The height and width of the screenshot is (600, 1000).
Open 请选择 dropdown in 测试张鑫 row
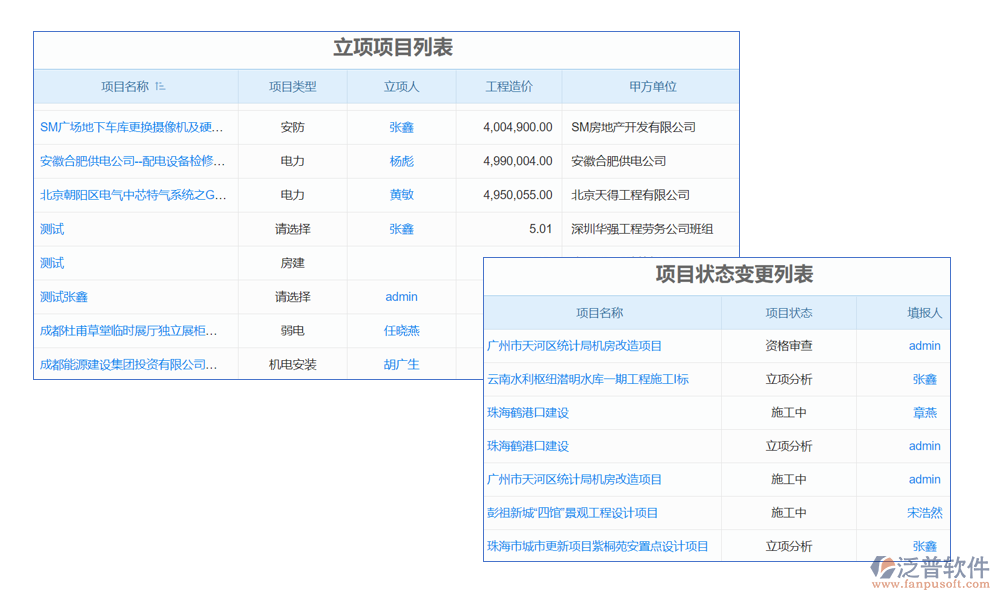tap(292, 297)
